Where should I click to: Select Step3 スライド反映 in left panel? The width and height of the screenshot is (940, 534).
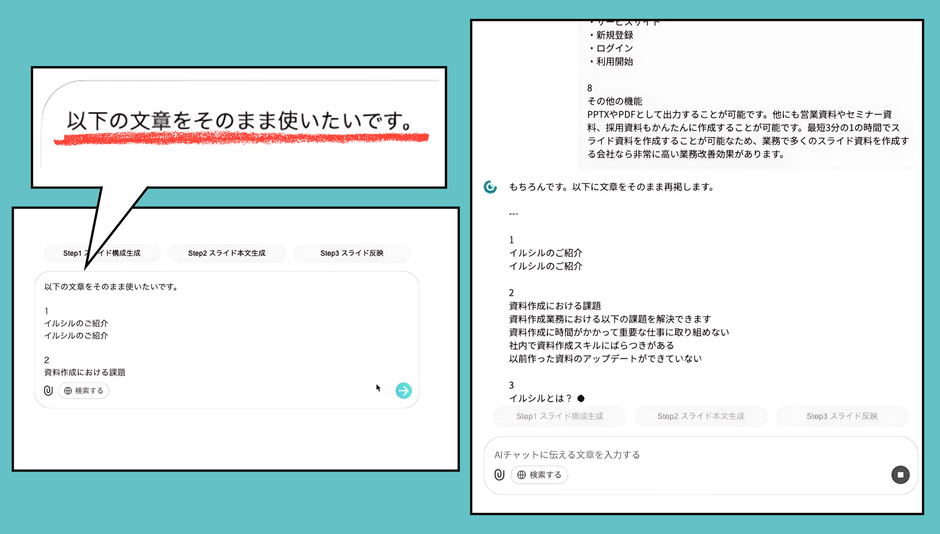352,253
